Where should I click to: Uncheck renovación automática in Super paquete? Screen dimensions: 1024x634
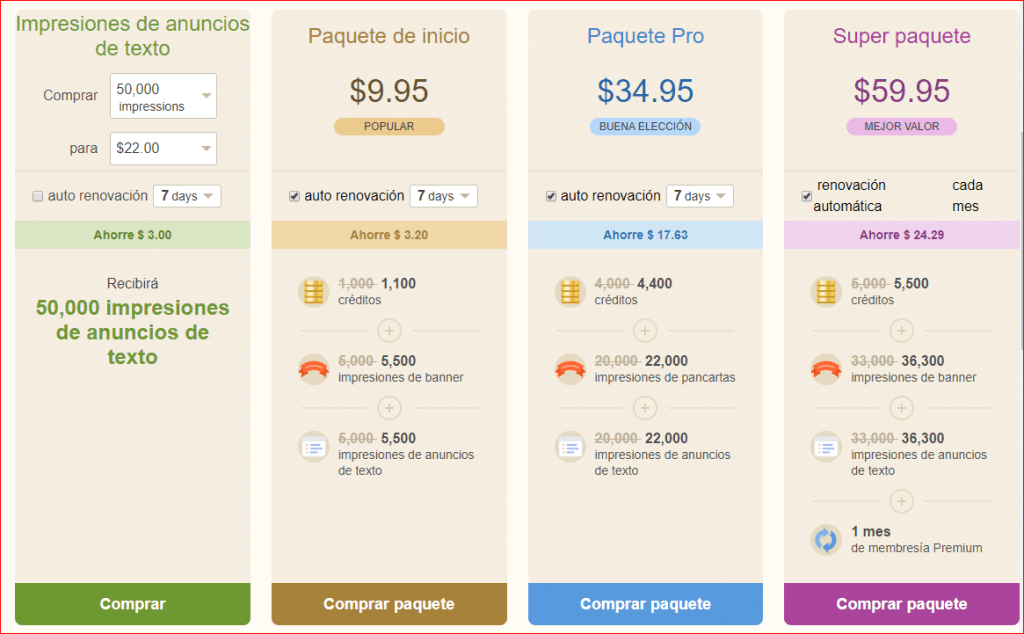[806, 196]
